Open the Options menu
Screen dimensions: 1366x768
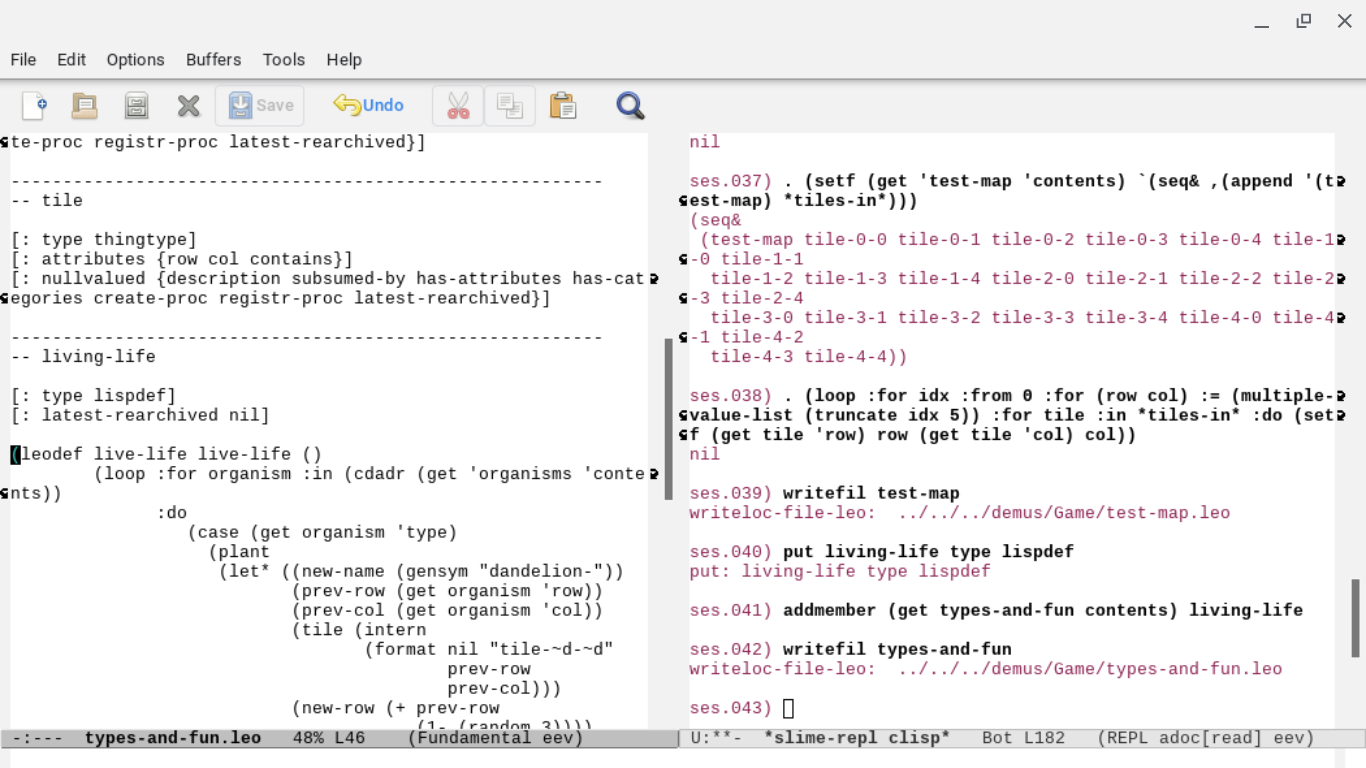coord(135,60)
